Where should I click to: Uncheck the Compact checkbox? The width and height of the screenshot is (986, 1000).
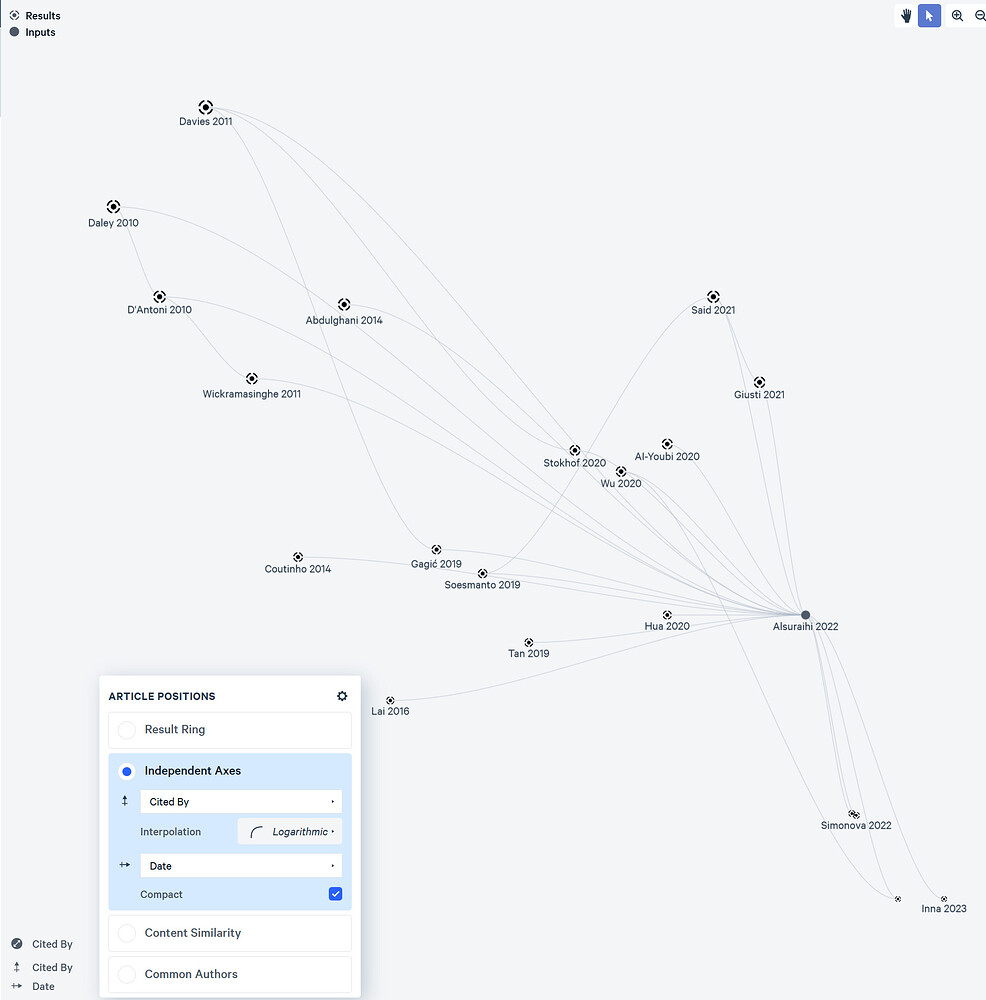(335, 894)
